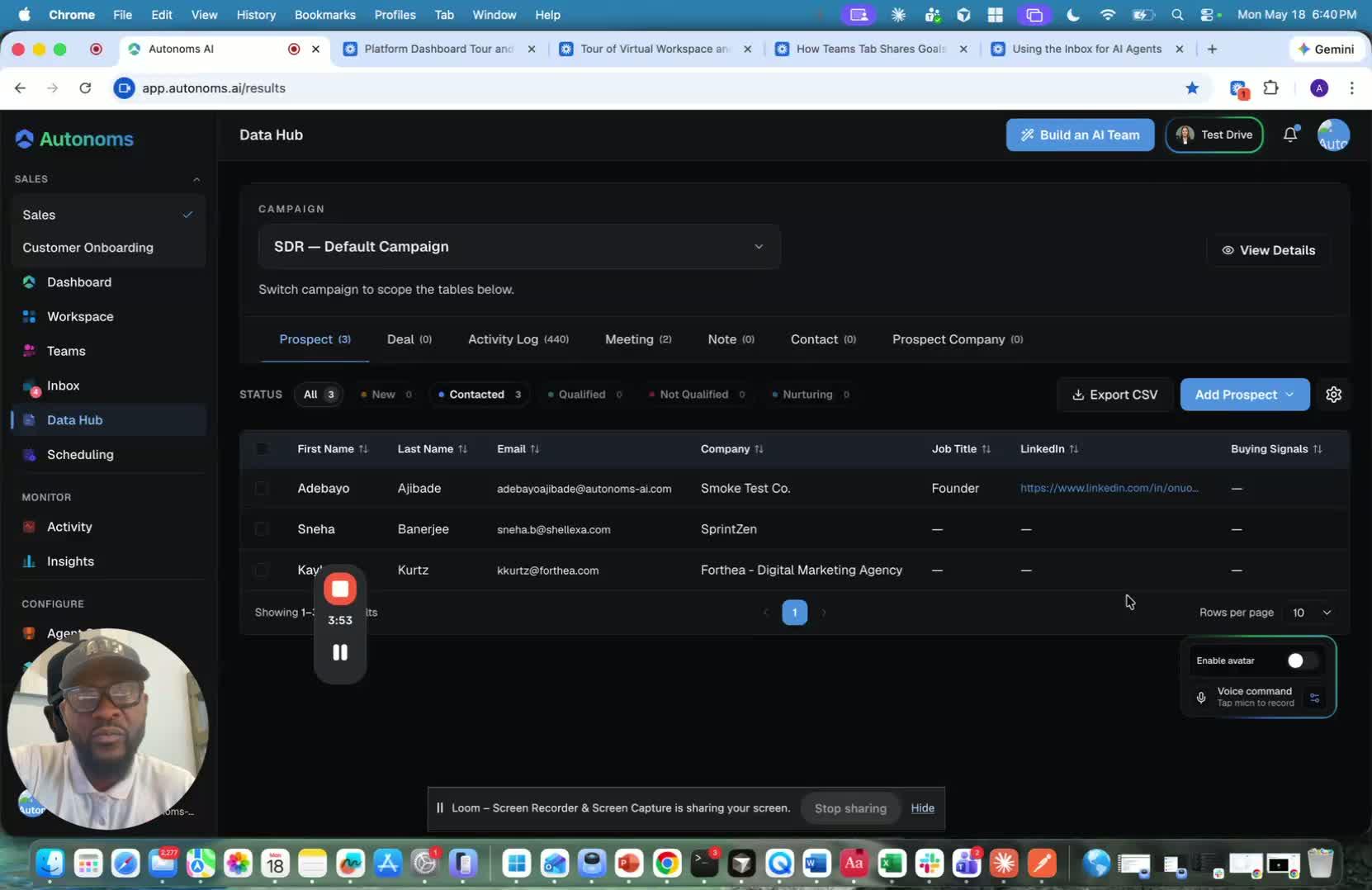Click the Activity monitor icon
The width and height of the screenshot is (1372, 890).
pyautogui.click(x=29, y=527)
